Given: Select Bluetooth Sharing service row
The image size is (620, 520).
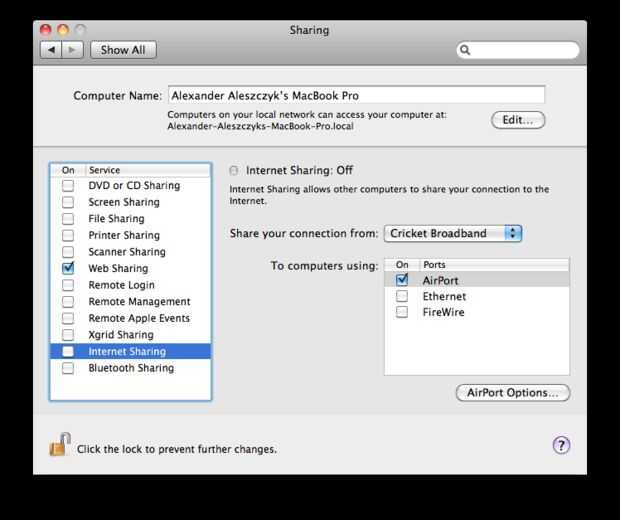Looking at the screenshot, I should [x=130, y=368].
